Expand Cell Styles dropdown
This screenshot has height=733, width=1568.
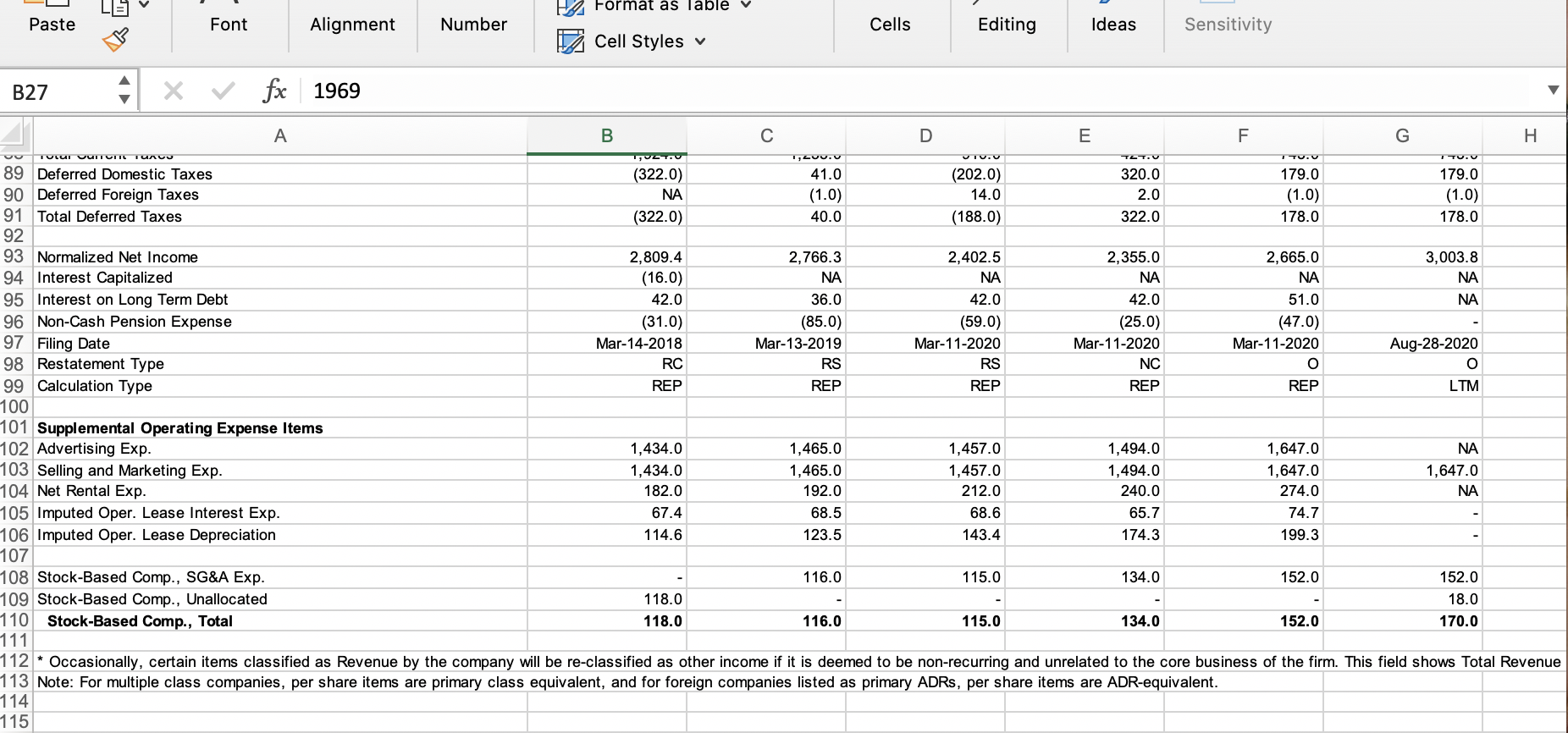(700, 41)
